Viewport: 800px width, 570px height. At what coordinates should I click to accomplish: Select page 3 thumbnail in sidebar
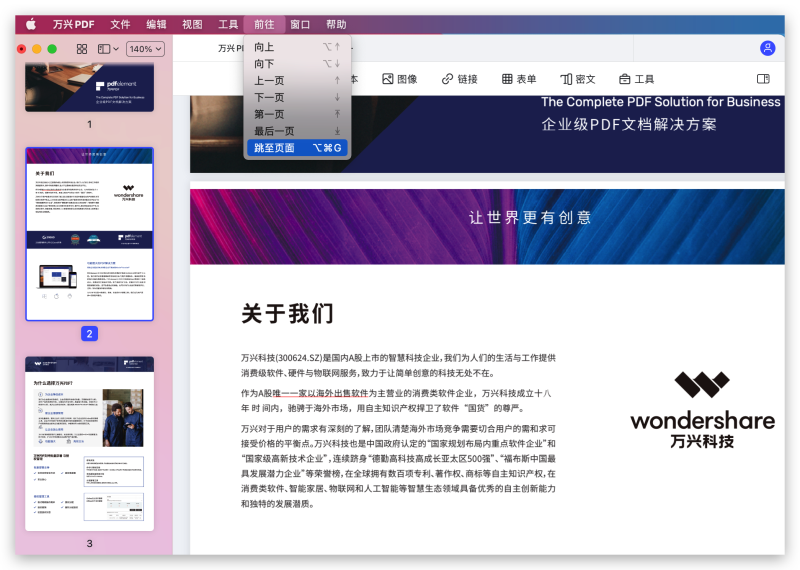click(89, 444)
